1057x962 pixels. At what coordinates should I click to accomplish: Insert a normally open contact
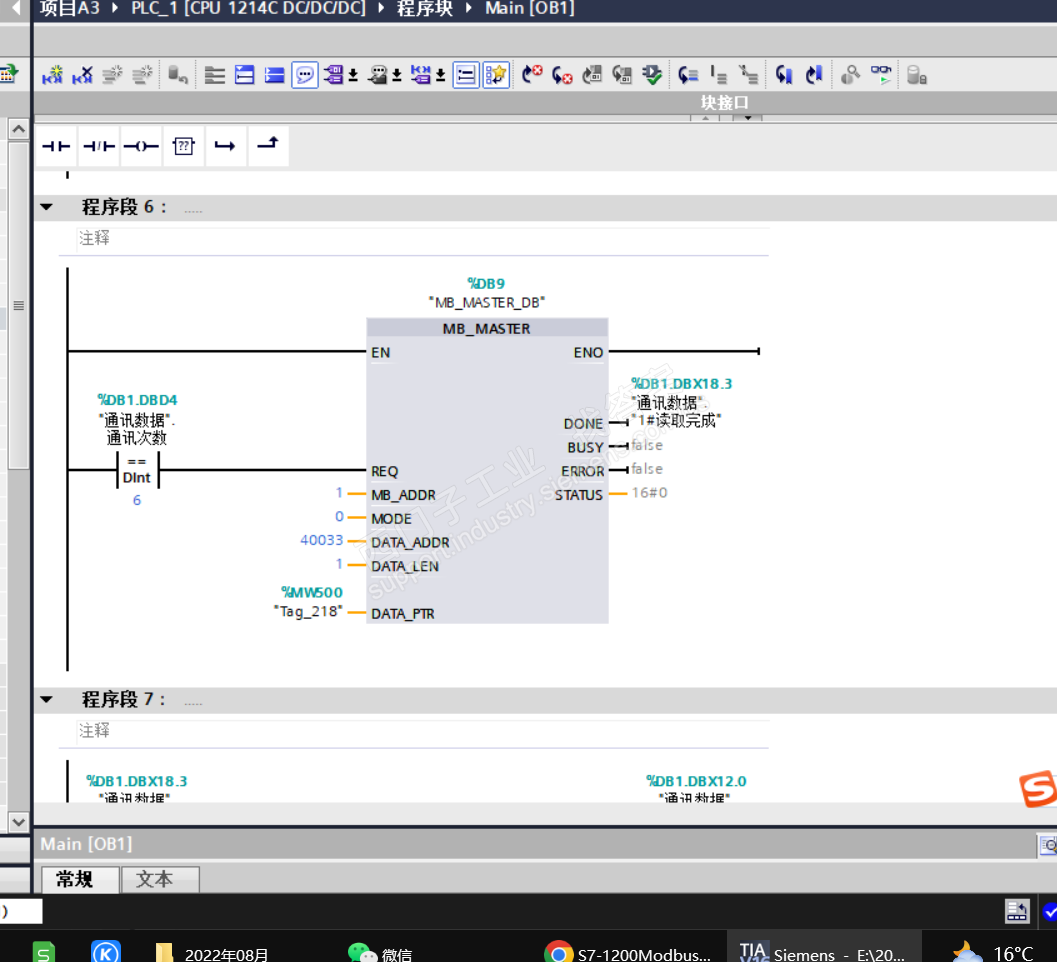(56, 146)
